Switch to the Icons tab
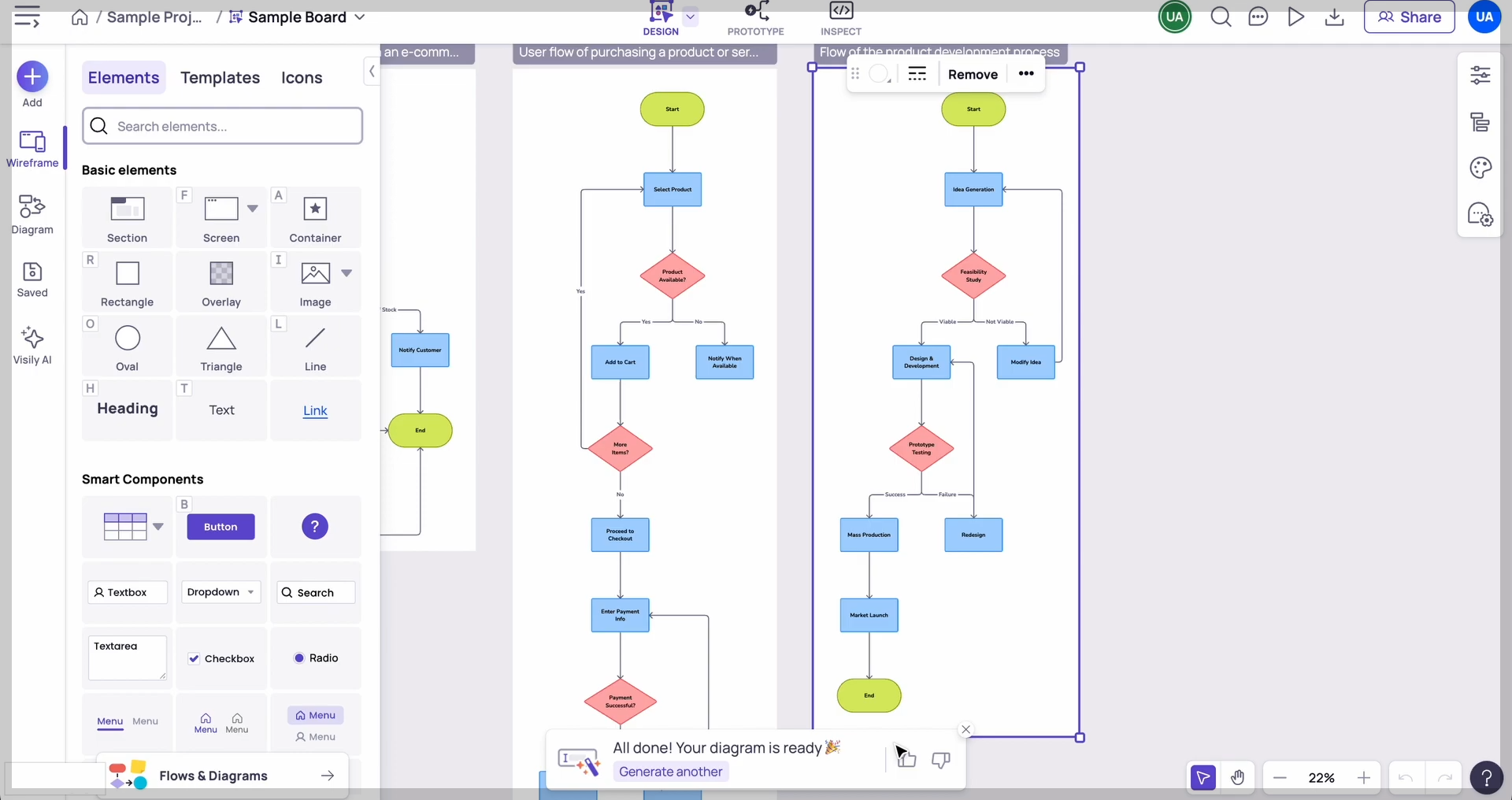Image resolution: width=1512 pixels, height=800 pixels. (x=302, y=77)
